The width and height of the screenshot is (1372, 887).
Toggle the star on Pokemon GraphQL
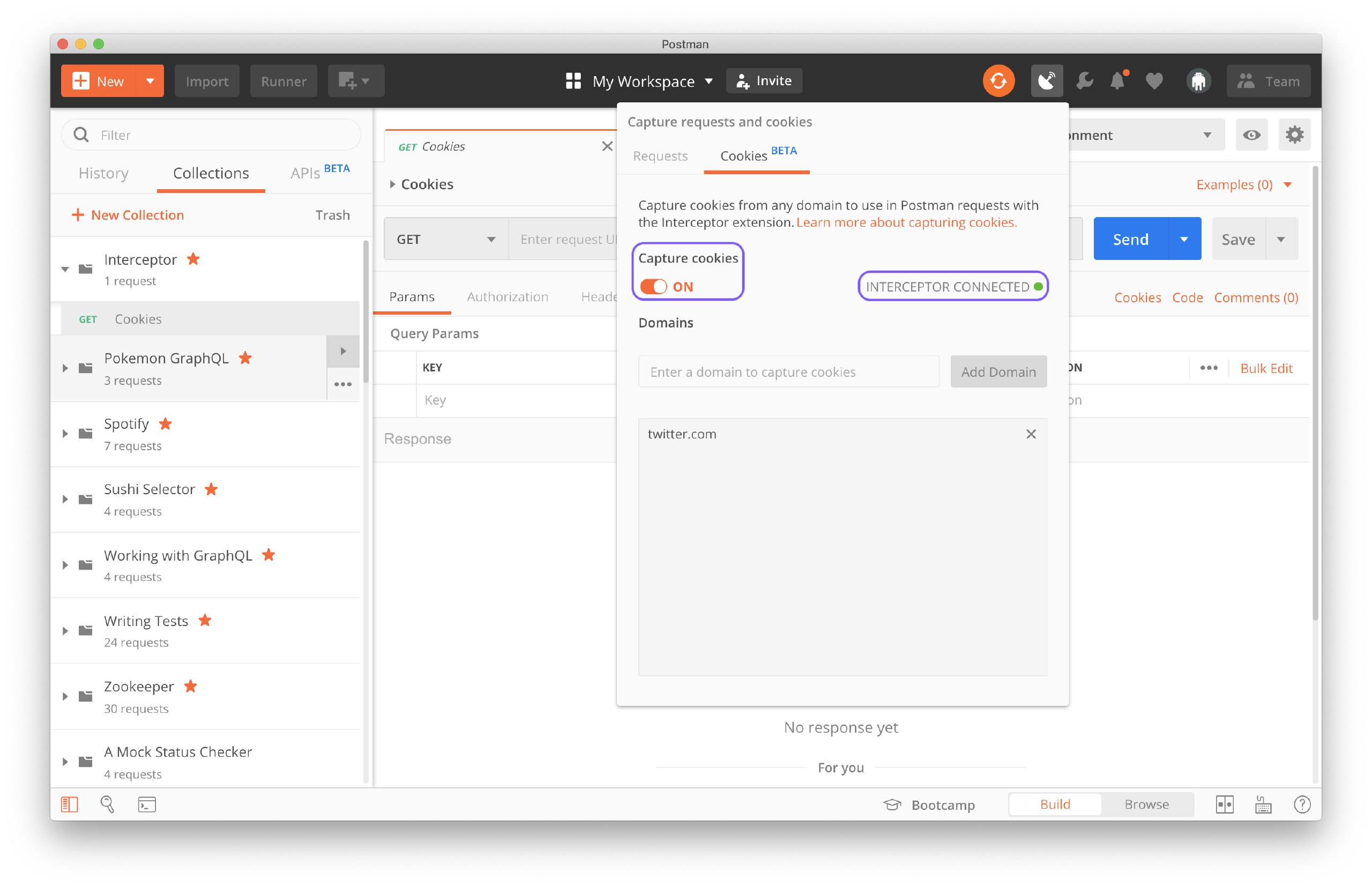tap(245, 357)
